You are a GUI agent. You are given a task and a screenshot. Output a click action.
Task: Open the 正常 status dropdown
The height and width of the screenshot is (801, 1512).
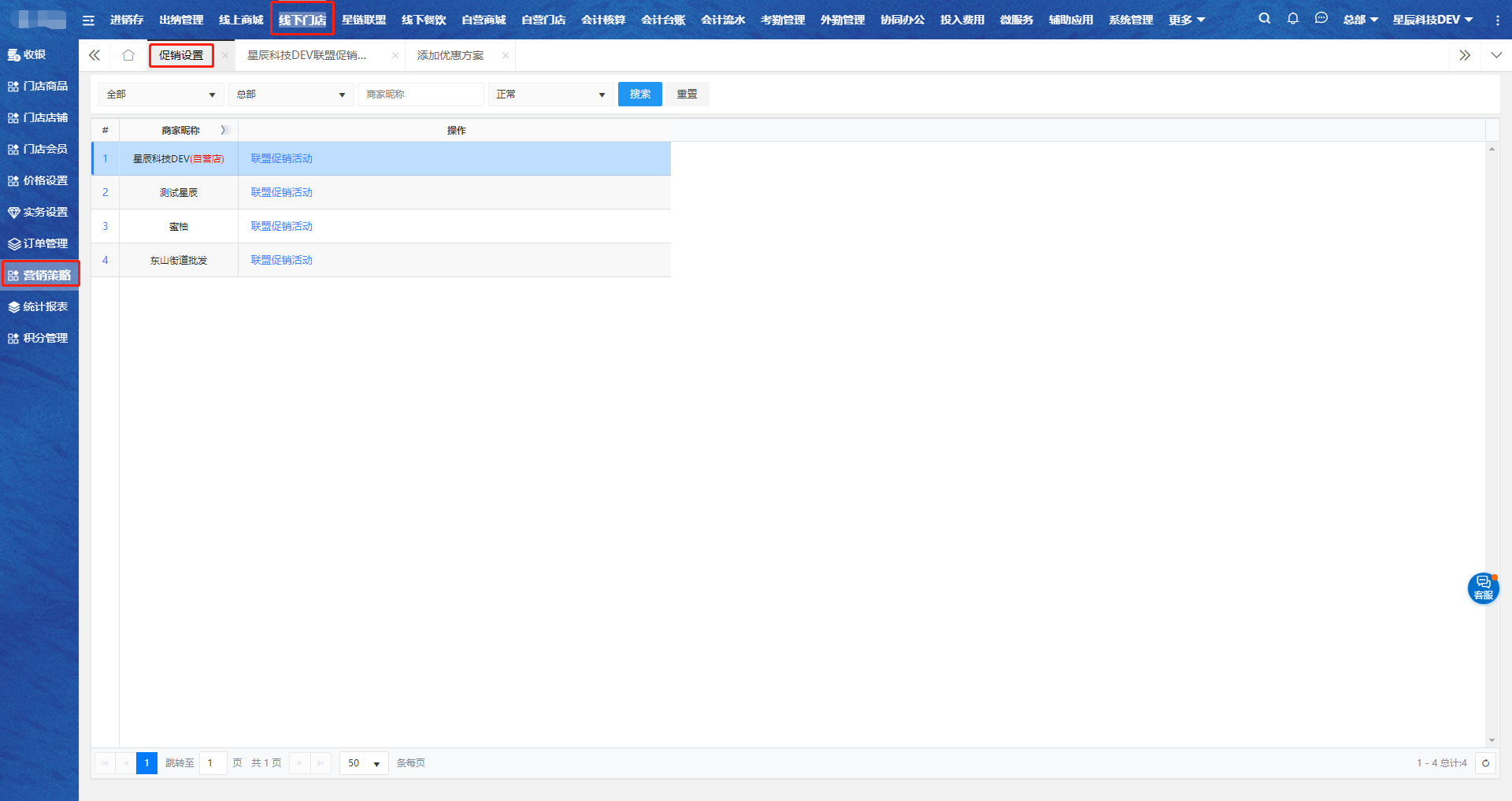pyautogui.click(x=550, y=95)
